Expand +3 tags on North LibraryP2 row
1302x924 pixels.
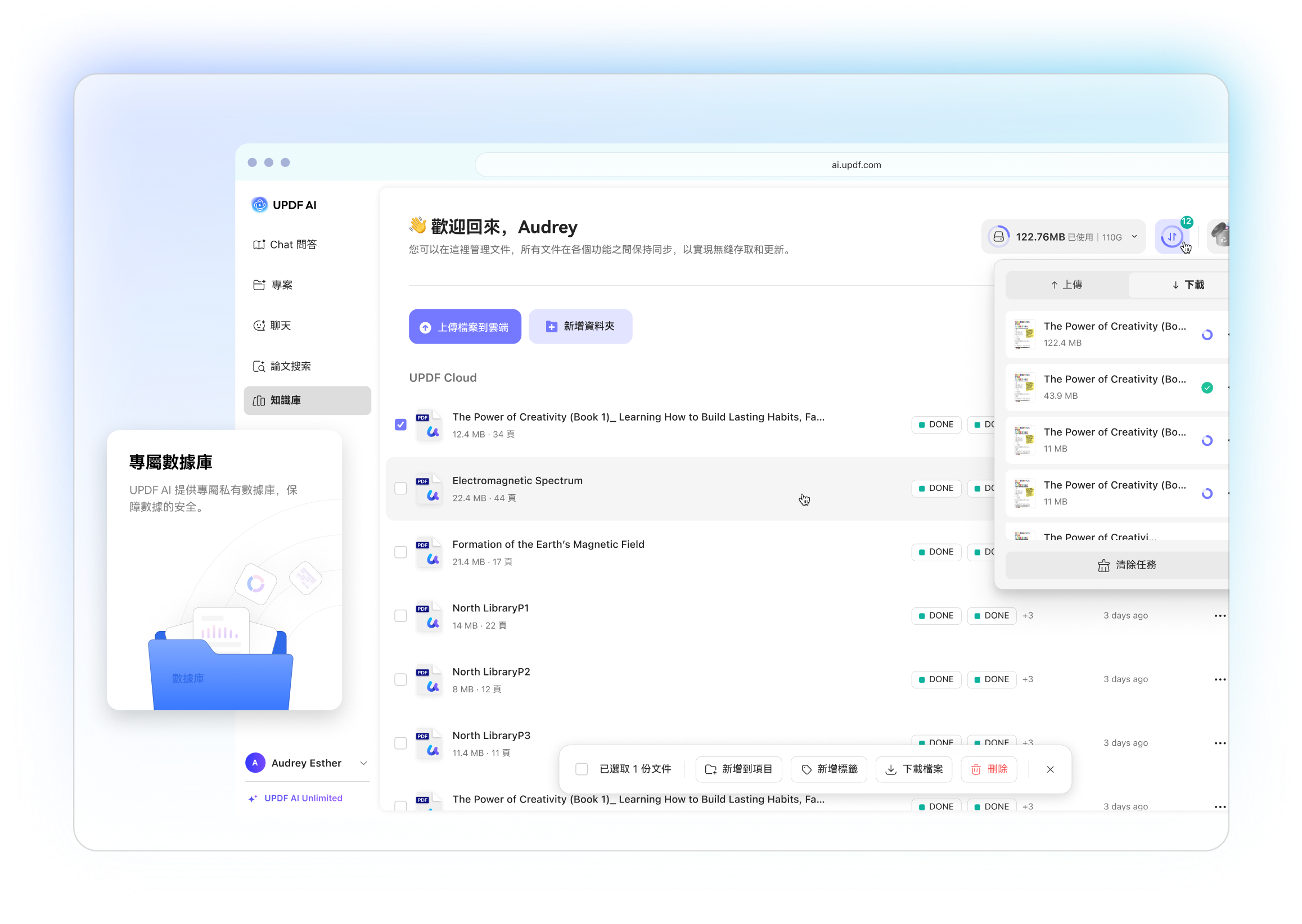pos(1028,679)
